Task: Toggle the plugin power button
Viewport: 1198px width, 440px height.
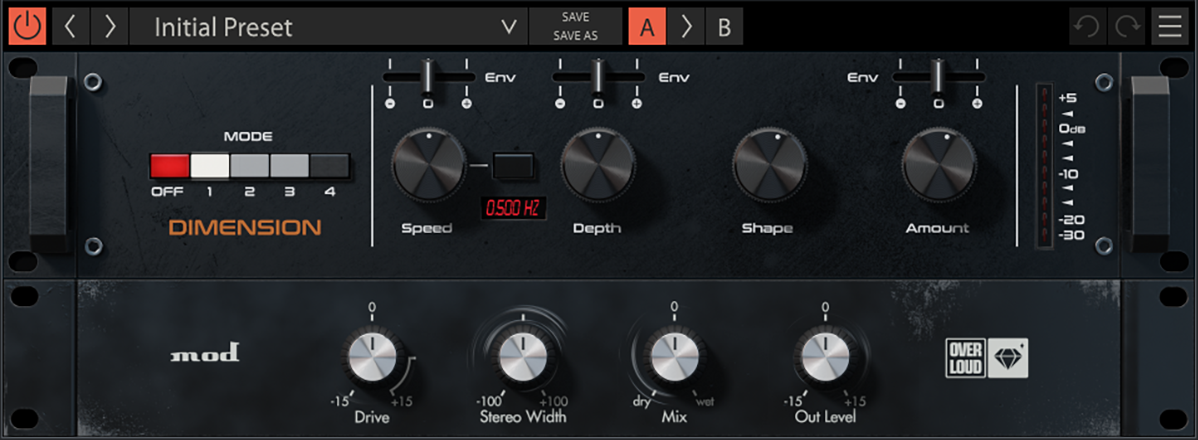Action: click(27, 27)
